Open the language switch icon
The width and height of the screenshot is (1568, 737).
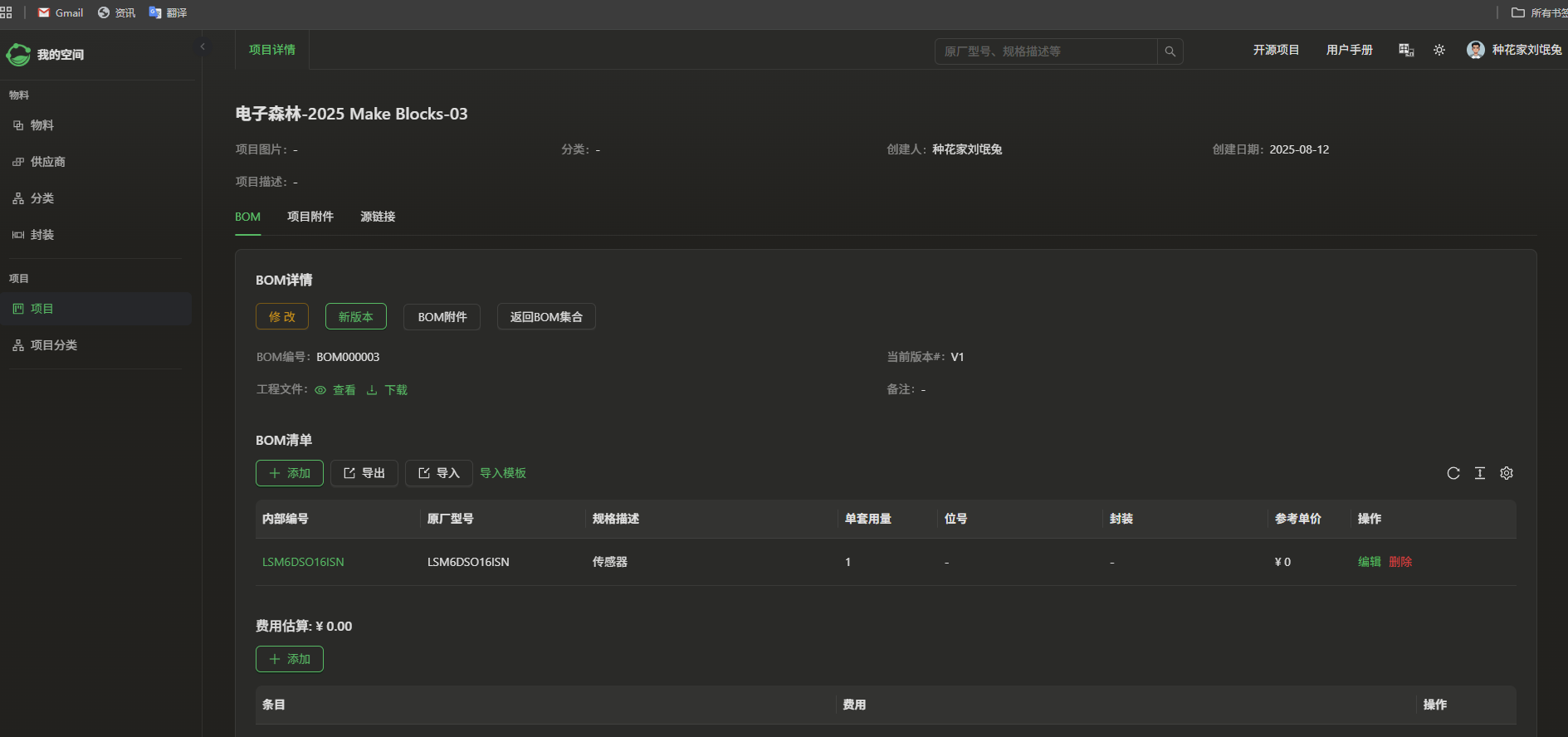tap(1406, 51)
